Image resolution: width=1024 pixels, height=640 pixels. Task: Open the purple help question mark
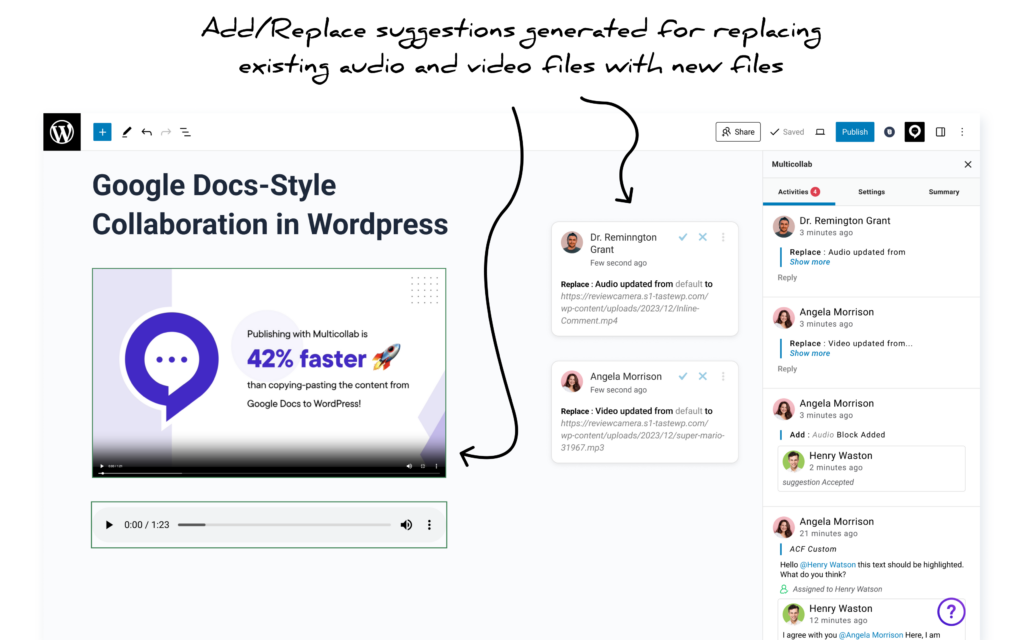click(x=951, y=612)
